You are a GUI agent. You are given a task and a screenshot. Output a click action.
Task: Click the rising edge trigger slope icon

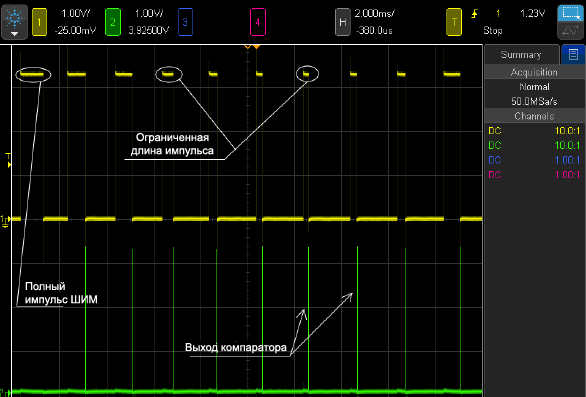[x=474, y=14]
